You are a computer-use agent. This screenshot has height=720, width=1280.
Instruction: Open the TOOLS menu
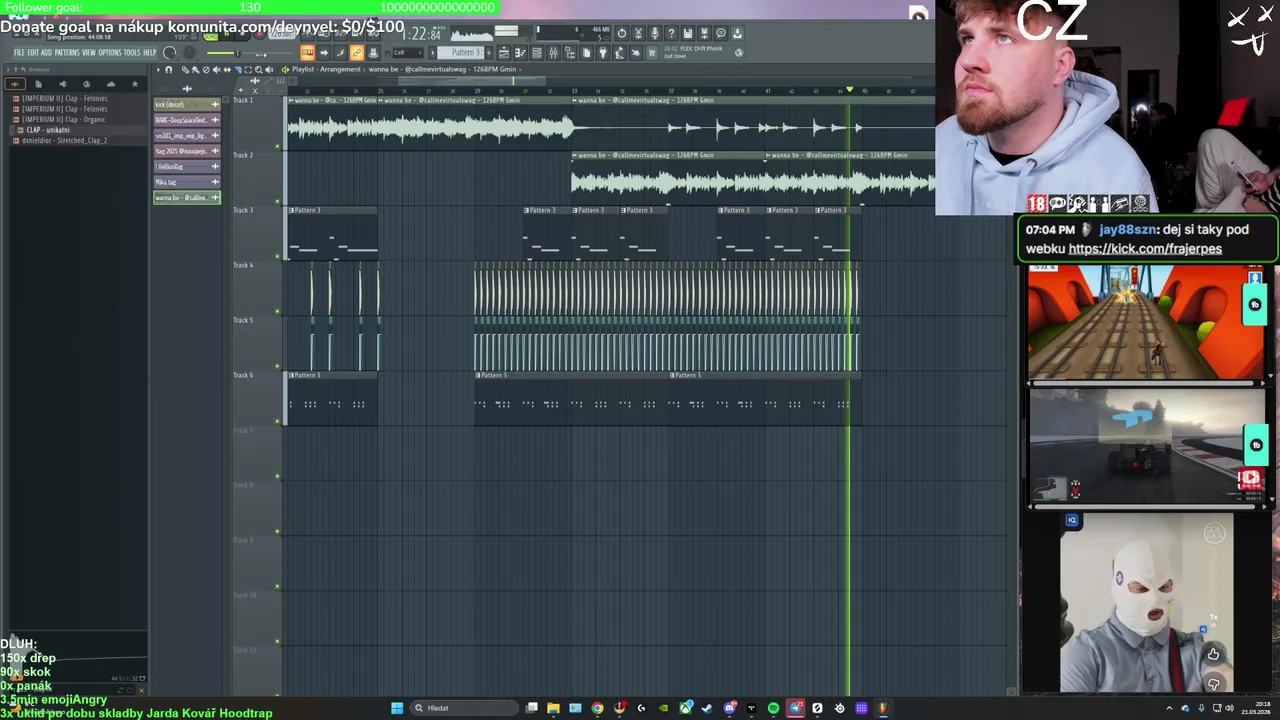(132, 53)
